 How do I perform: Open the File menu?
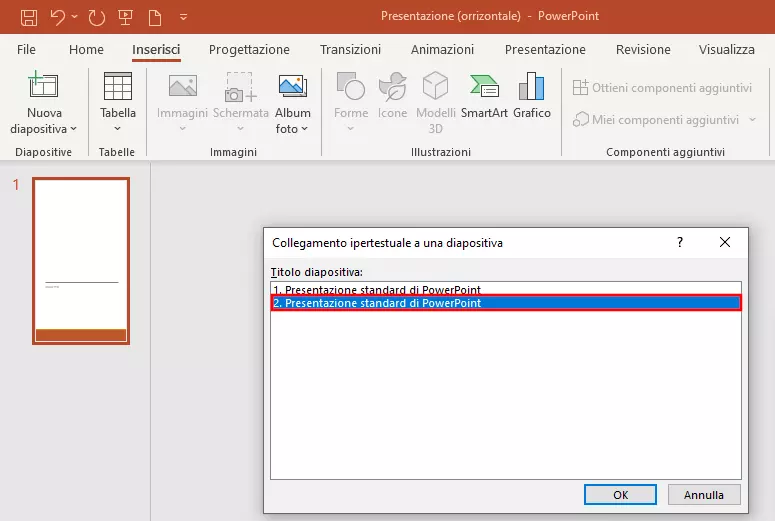[26, 49]
